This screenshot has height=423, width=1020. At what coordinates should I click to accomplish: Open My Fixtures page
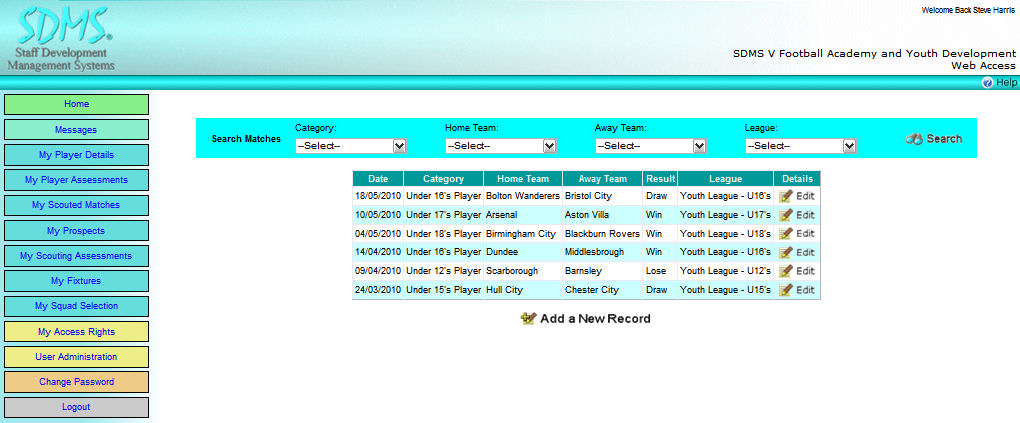pyautogui.click(x=76, y=281)
